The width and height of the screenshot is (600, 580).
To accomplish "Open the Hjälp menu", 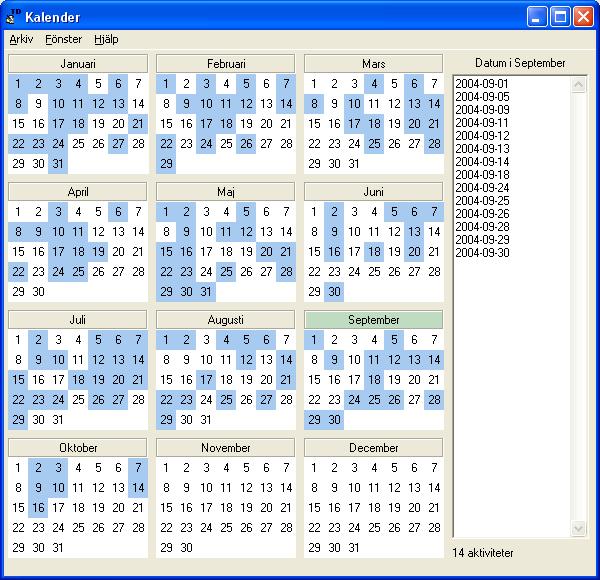I will pos(106,39).
